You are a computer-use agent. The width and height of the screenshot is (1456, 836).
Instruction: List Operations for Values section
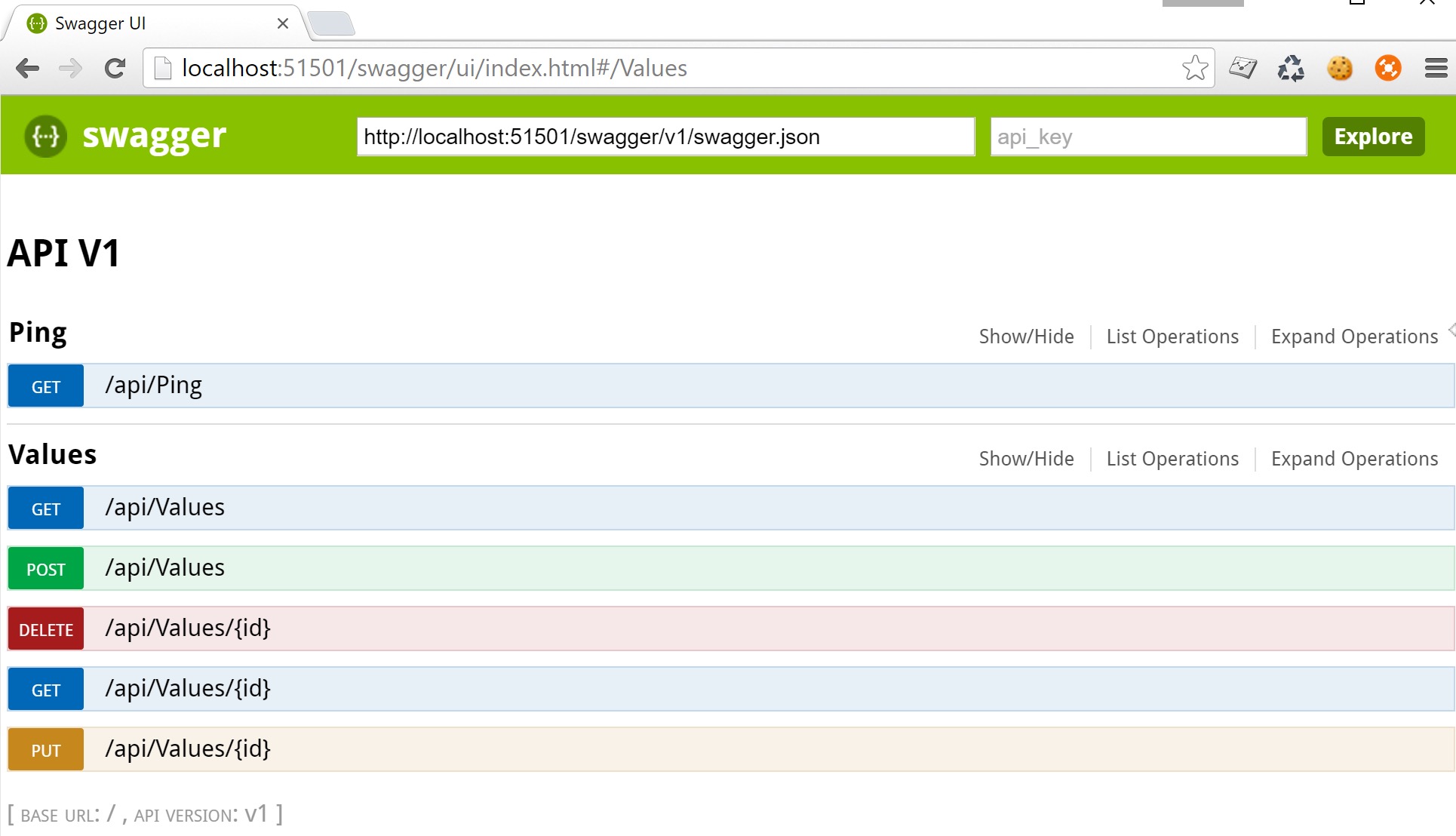(1172, 459)
